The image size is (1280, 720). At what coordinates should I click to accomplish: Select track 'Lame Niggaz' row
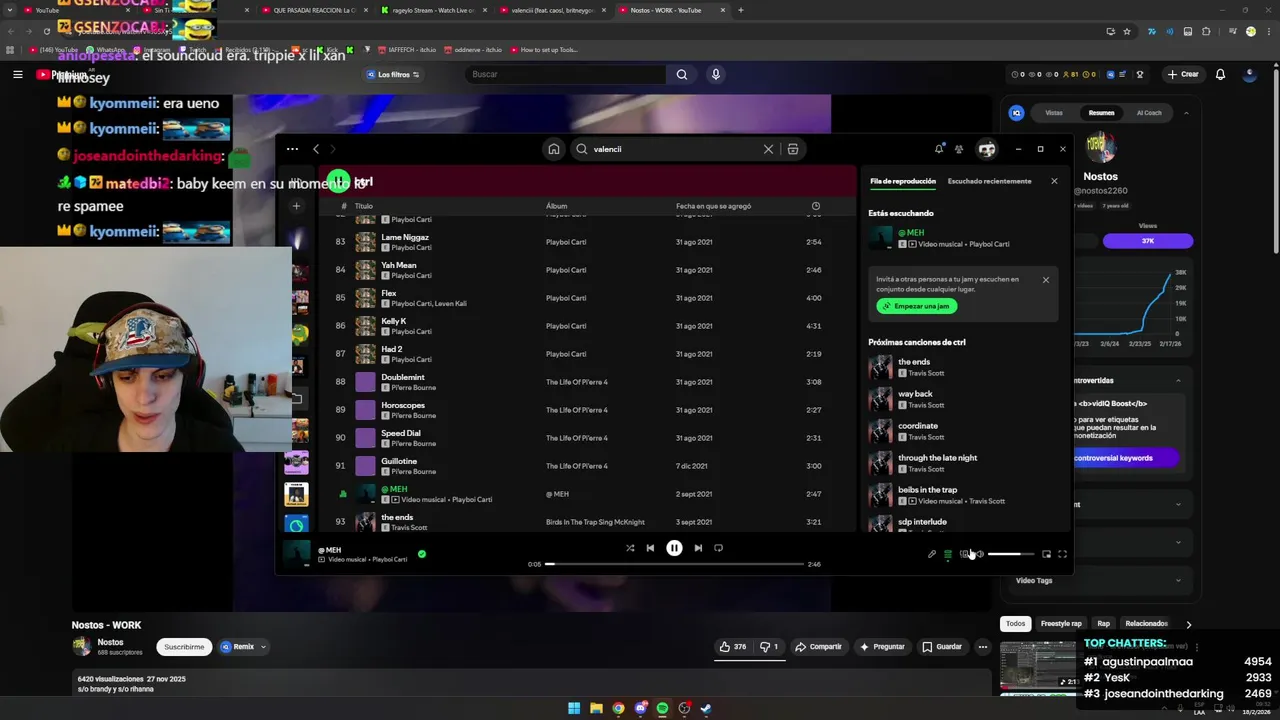(590, 242)
